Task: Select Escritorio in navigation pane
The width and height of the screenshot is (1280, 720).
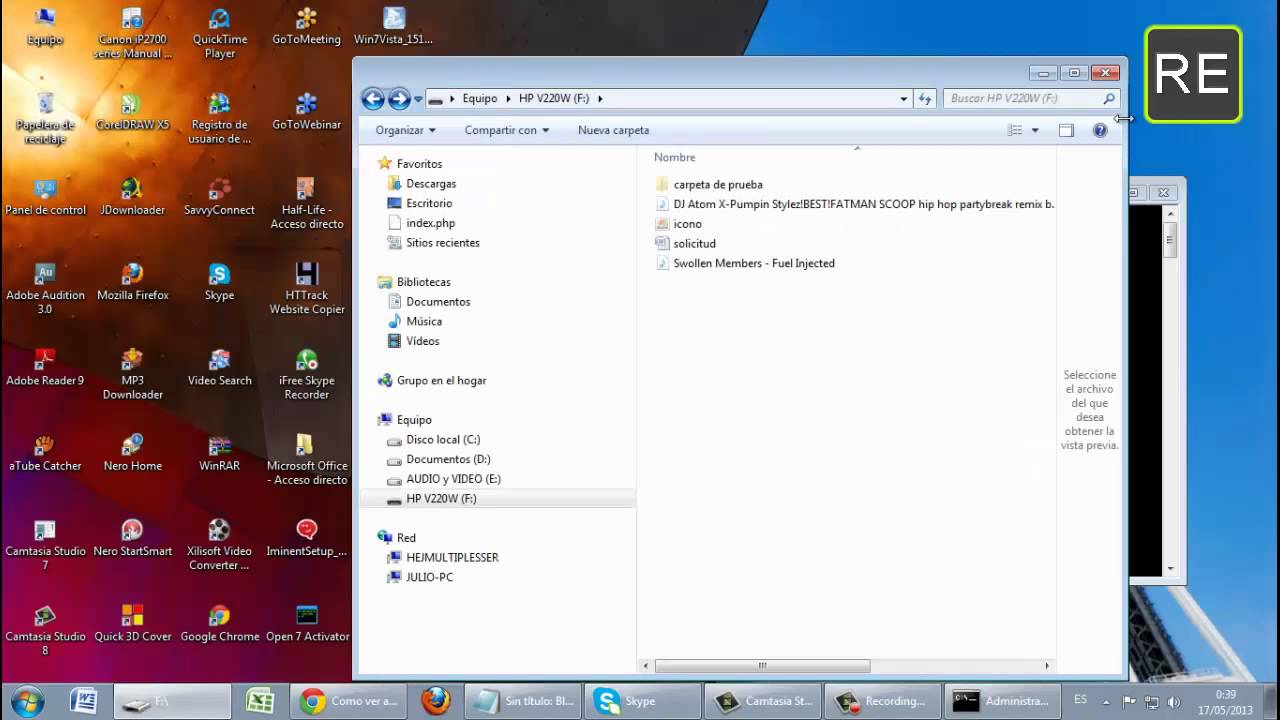Action: pos(429,203)
